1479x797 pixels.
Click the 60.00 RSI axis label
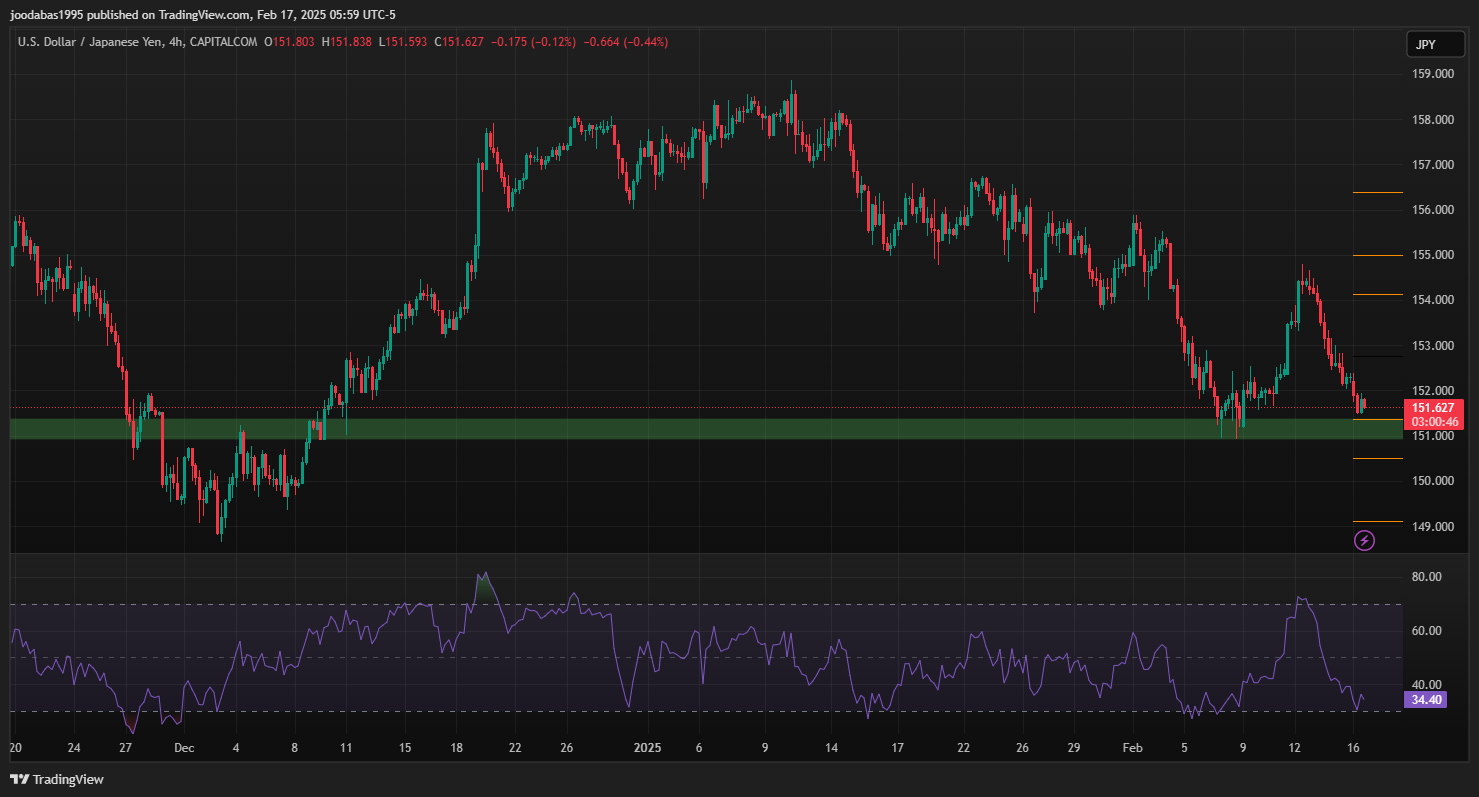tap(1426, 631)
